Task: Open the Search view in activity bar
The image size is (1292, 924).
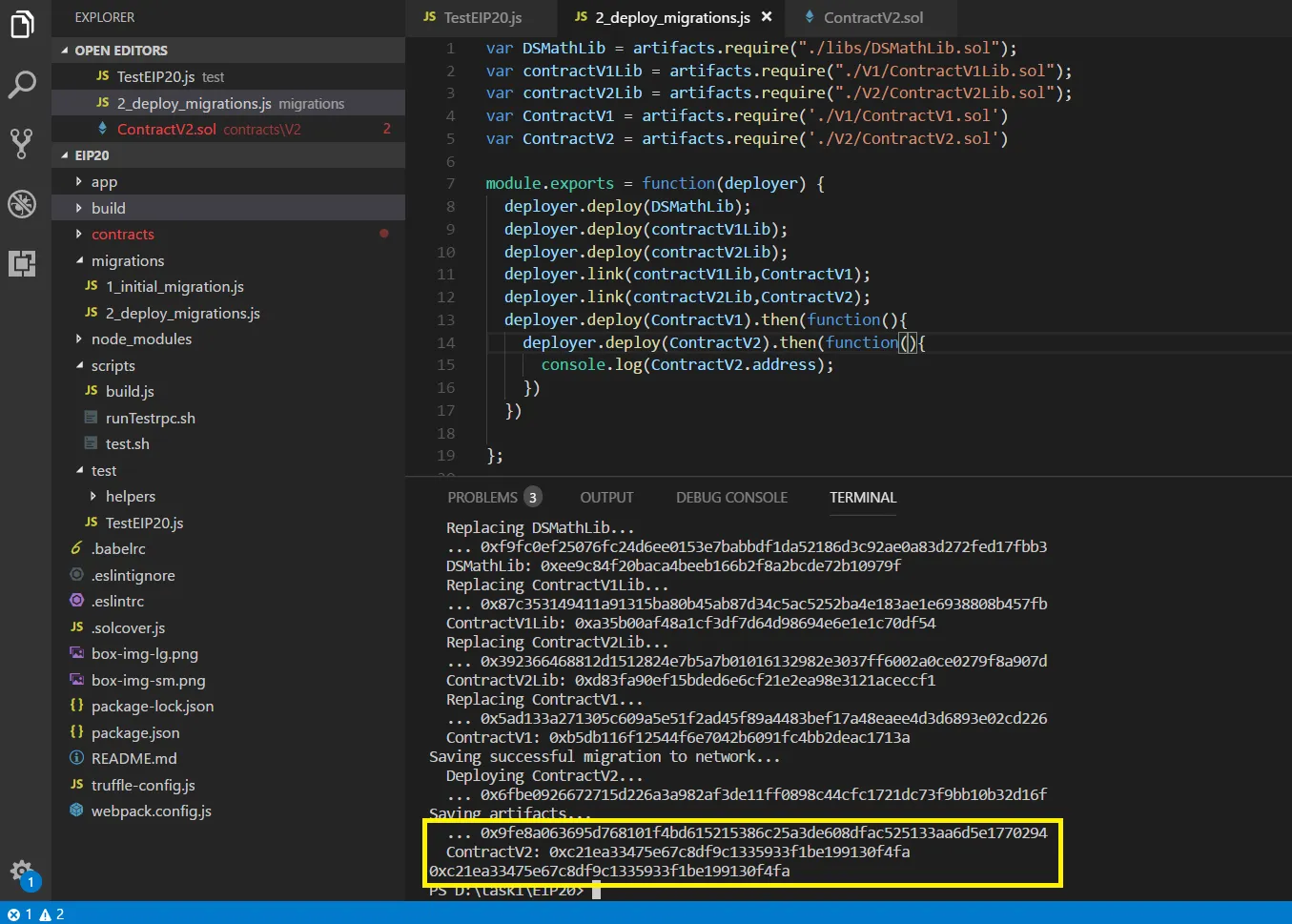Action: (22, 85)
